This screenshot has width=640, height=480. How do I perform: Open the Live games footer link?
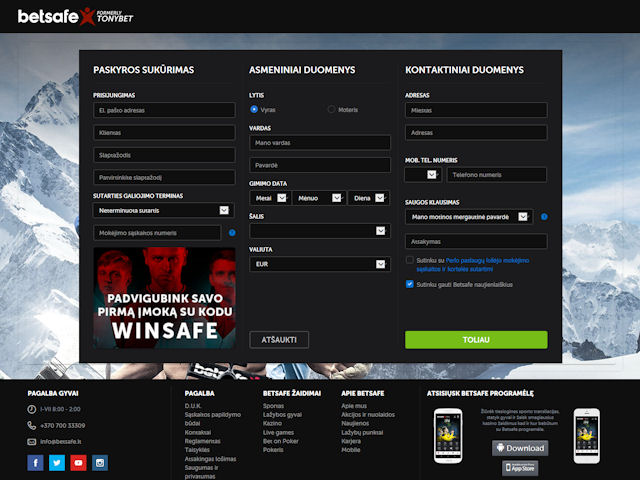pyautogui.click(x=278, y=432)
